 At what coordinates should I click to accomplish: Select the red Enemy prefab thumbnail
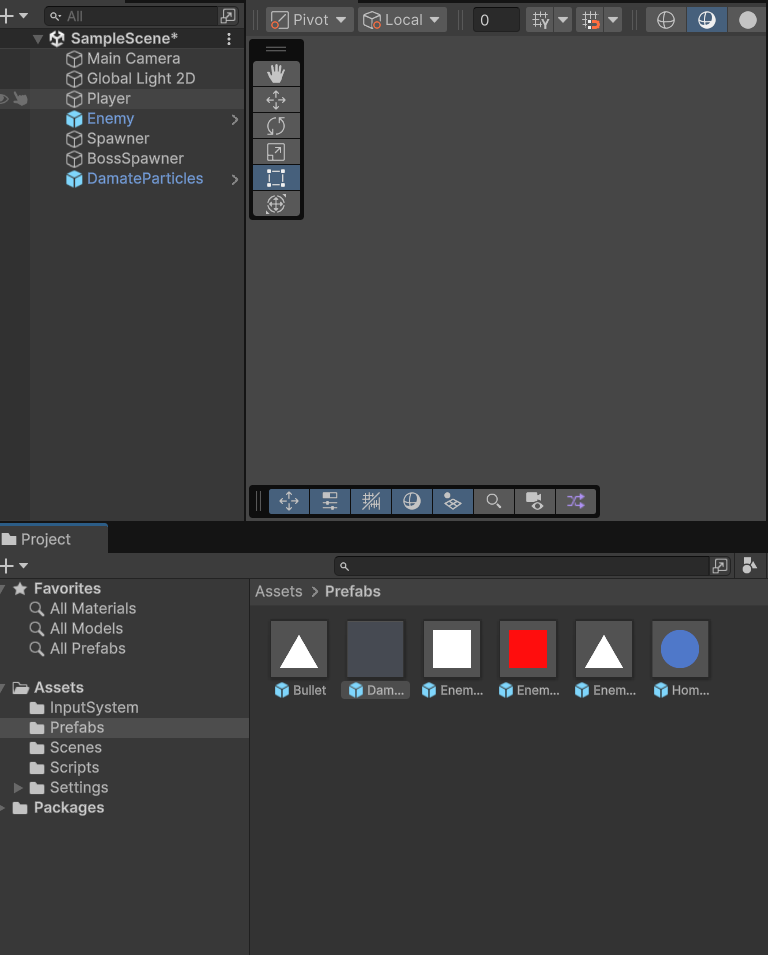point(528,650)
